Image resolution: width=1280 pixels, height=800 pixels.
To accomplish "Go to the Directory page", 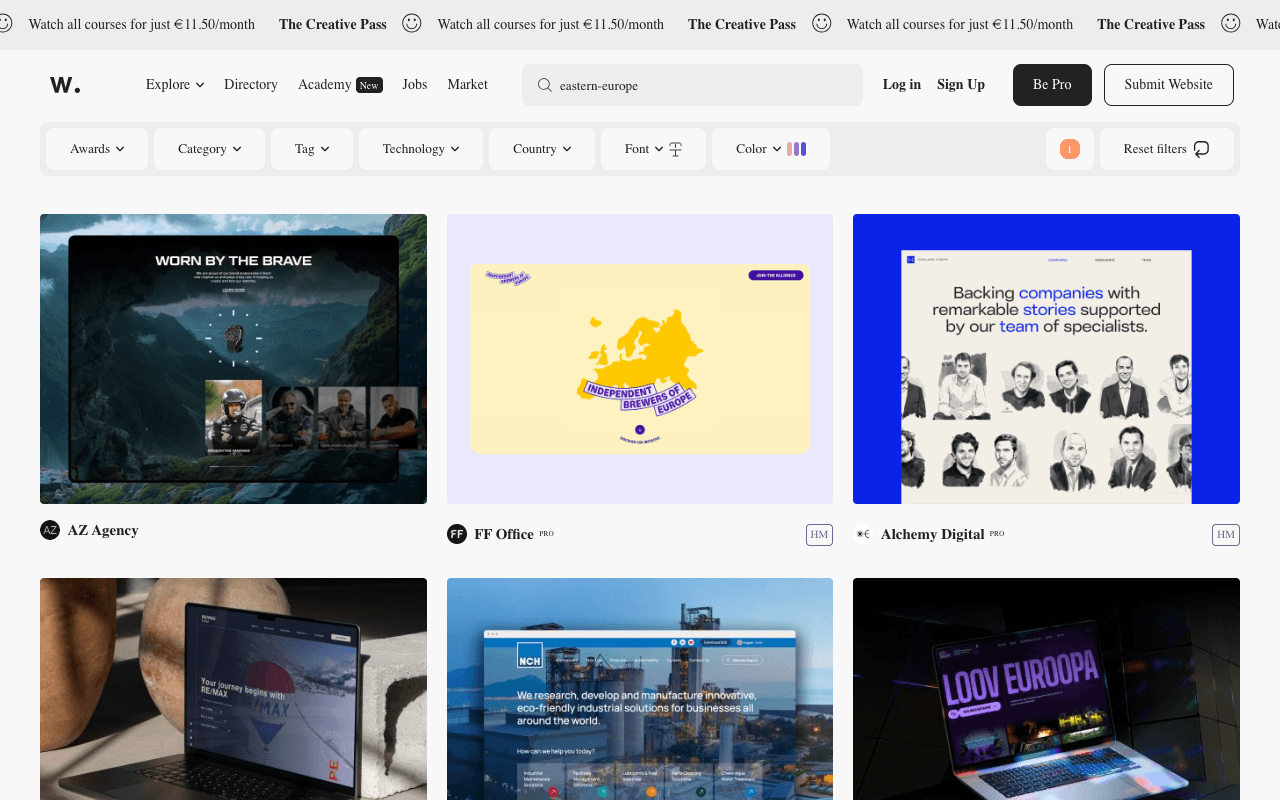I will (251, 84).
